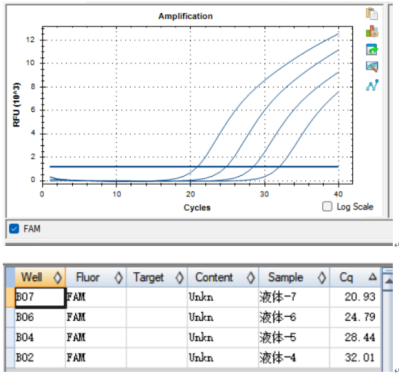Sort table by Well column header
The width and height of the screenshot is (399, 378).
pyautogui.click(x=40, y=277)
